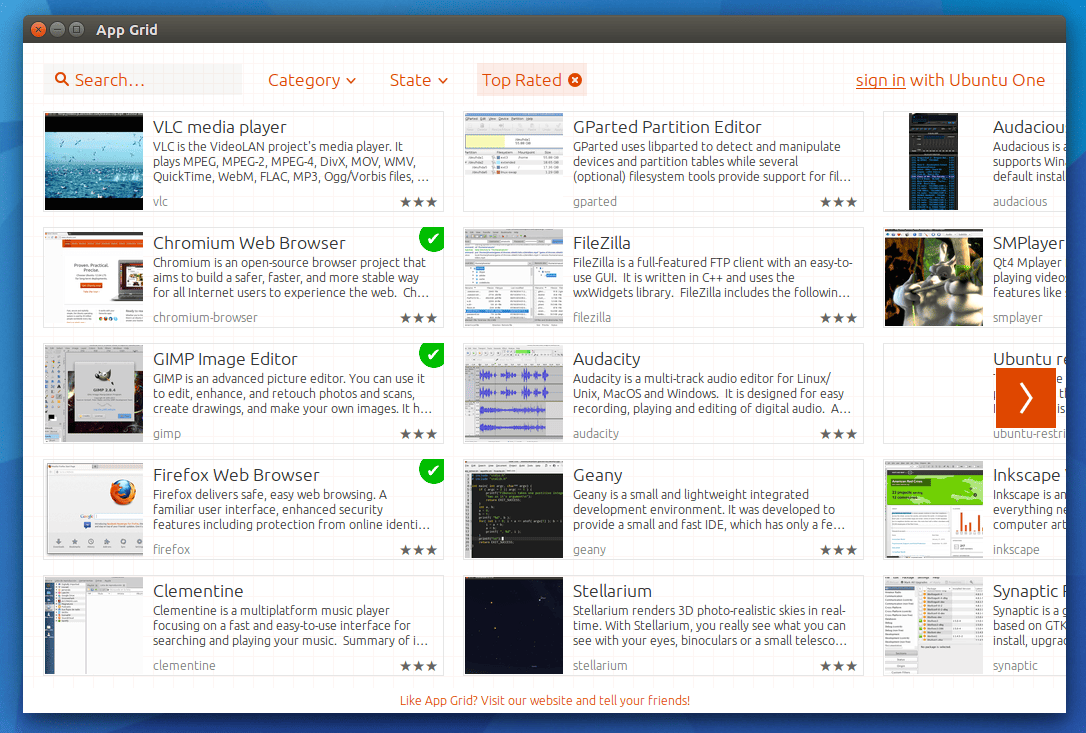Rate Stellarium using its stars
Viewport: 1086px width, 733px height.
[x=838, y=664]
